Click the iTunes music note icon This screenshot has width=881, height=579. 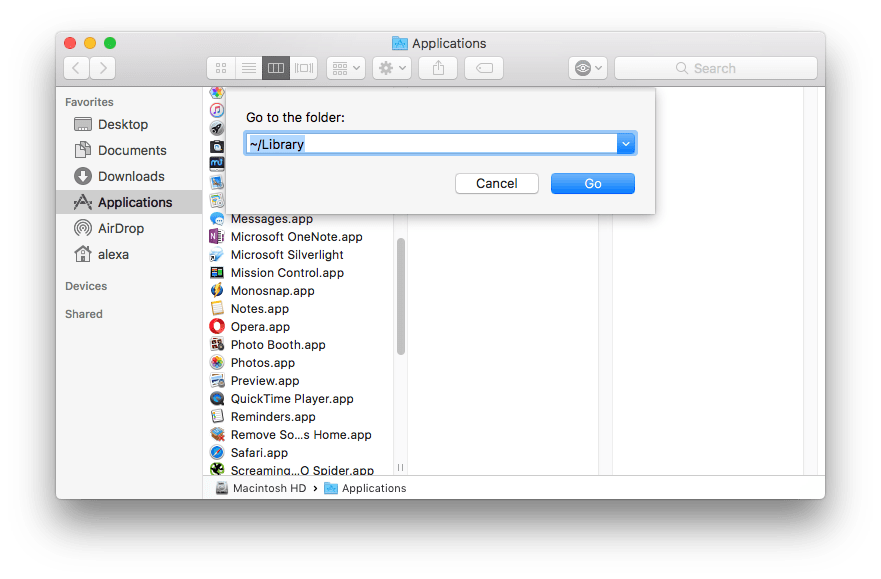[x=217, y=110]
